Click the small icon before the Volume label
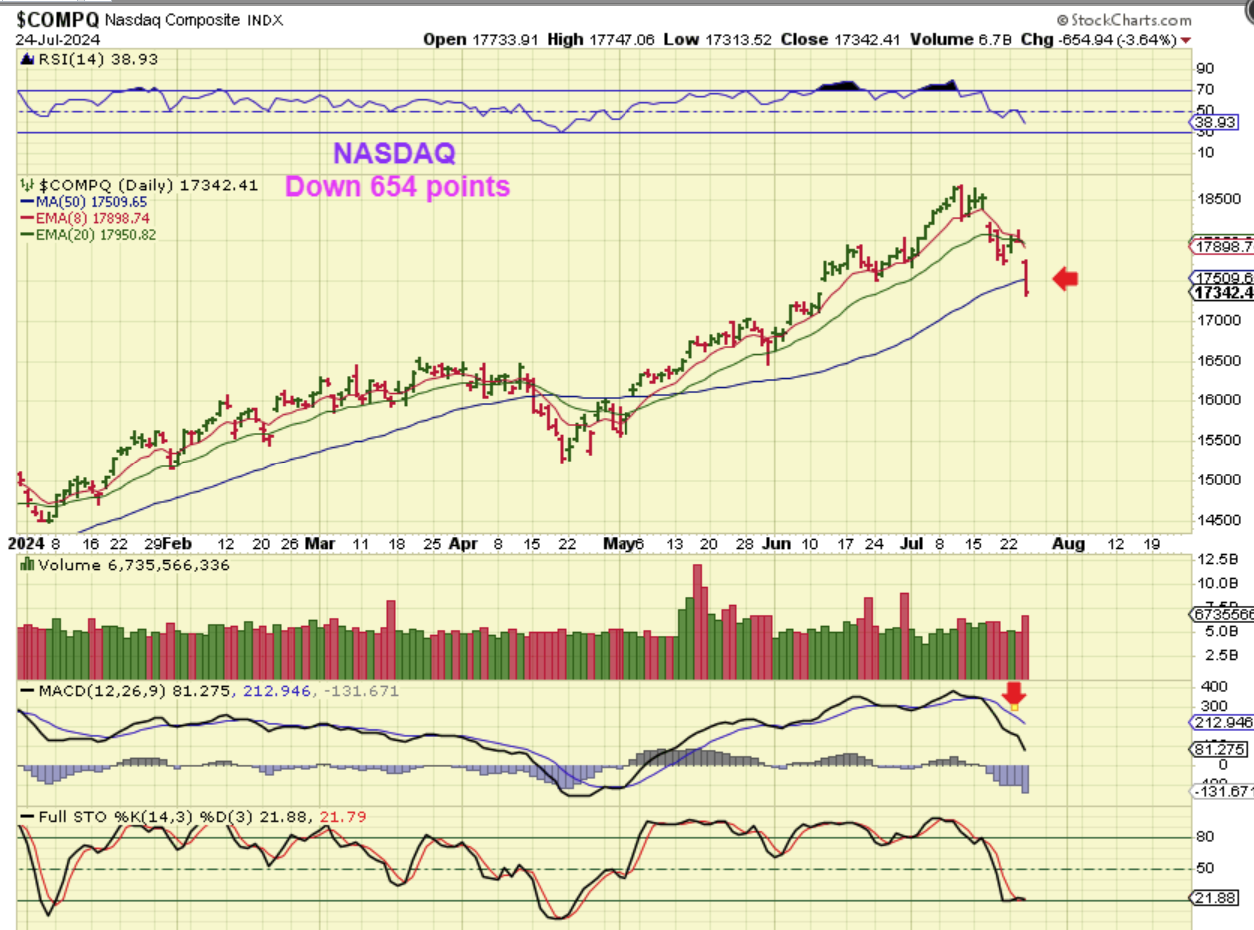 26,565
